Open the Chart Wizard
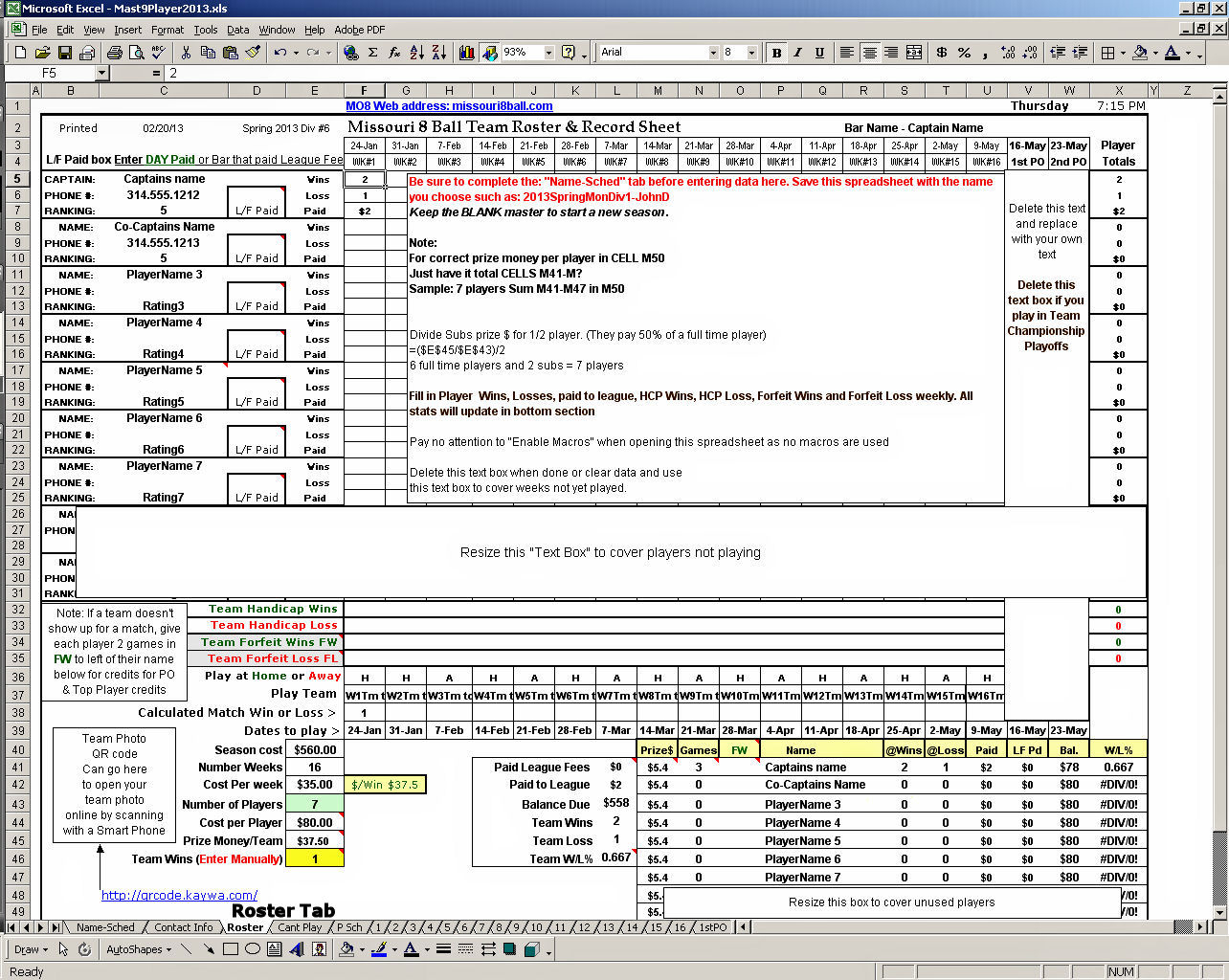Viewport: 1229px width, 980px height. click(x=467, y=53)
